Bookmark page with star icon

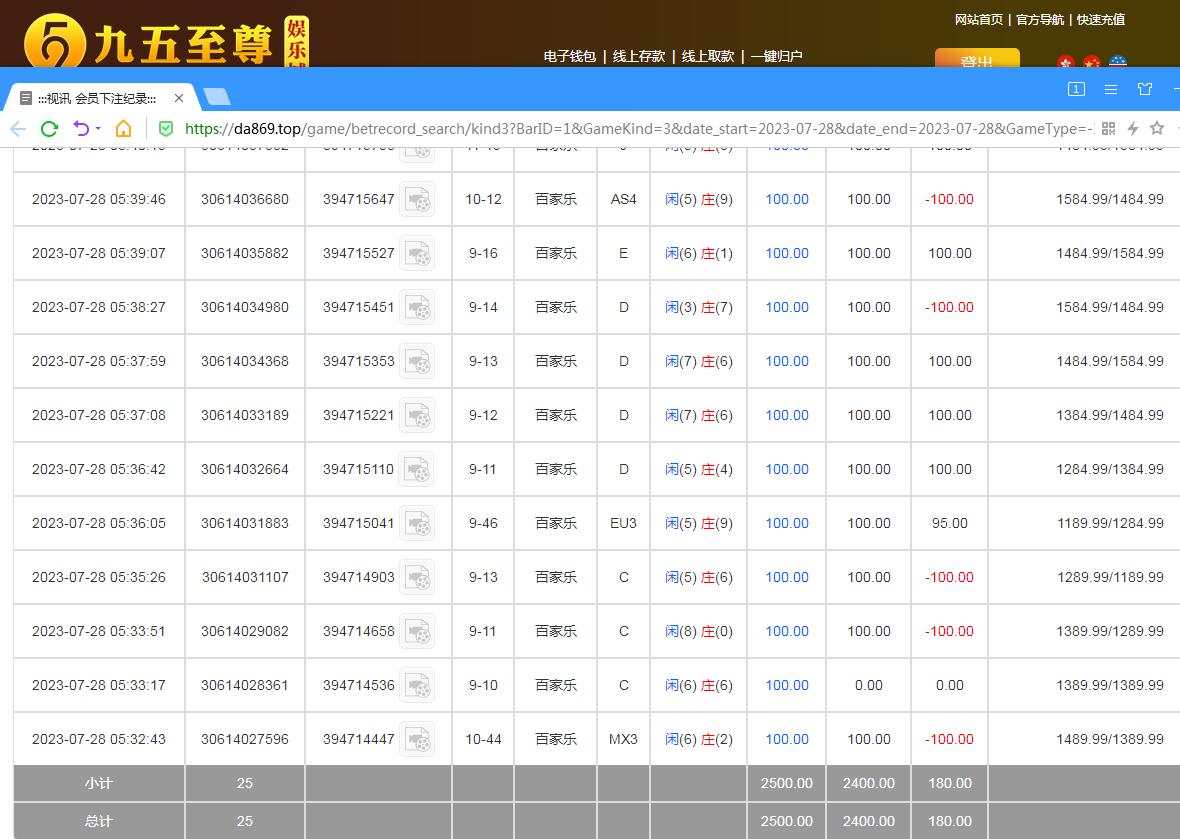pos(1157,129)
